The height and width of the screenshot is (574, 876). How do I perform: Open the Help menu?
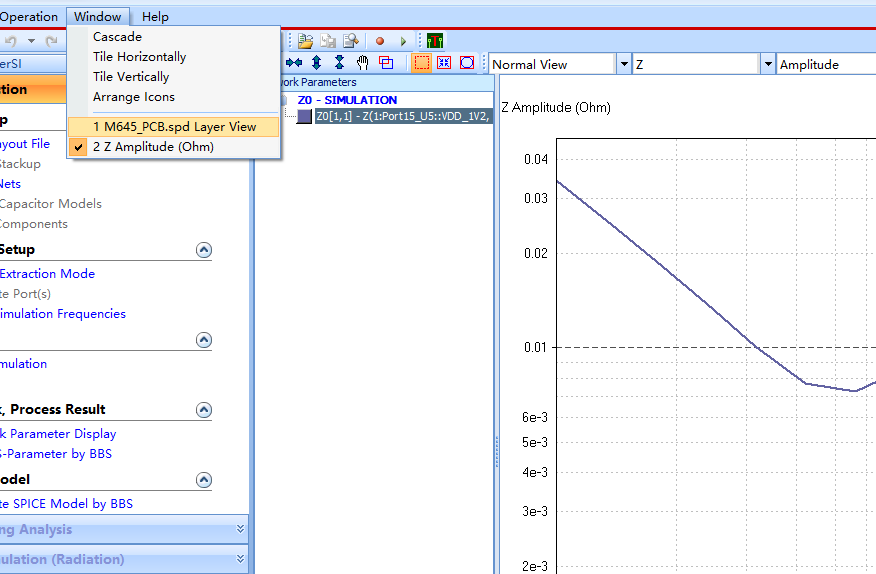pos(155,17)
